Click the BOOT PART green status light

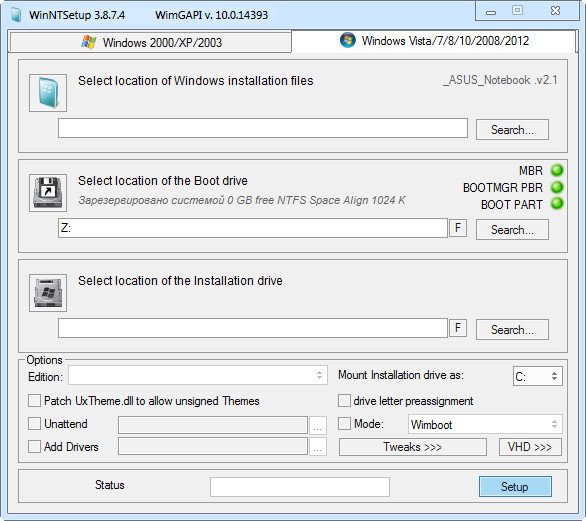point(557,204)
